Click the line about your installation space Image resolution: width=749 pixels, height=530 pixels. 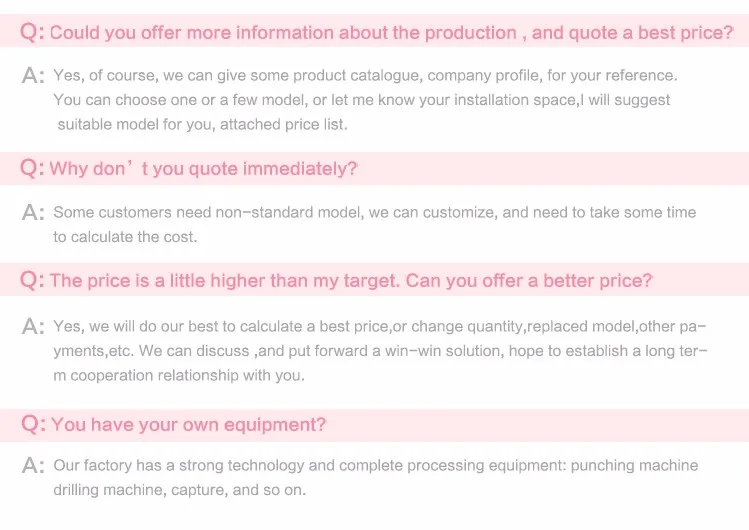click(x=361, y=100)
